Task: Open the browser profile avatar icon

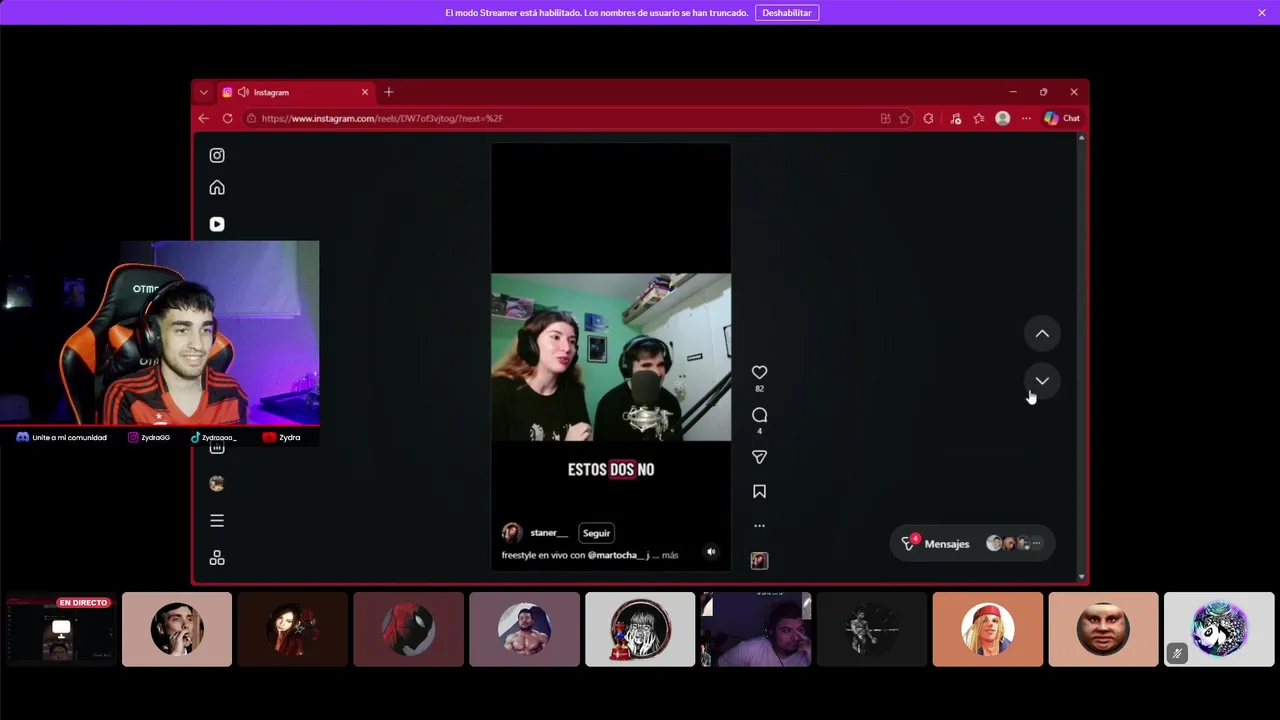Action: click(1003, 118)
